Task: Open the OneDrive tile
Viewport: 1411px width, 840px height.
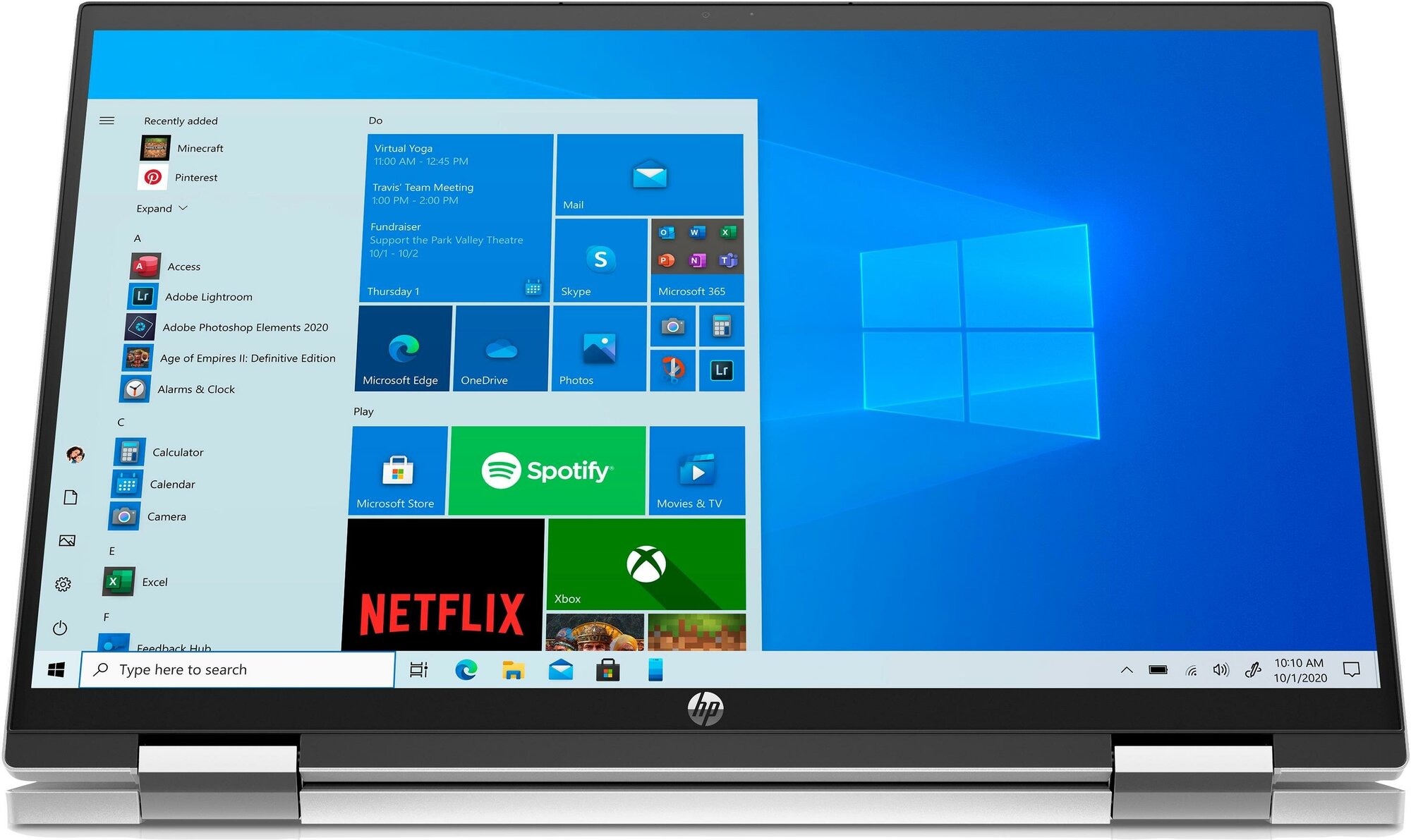Action: pos(501,348)
